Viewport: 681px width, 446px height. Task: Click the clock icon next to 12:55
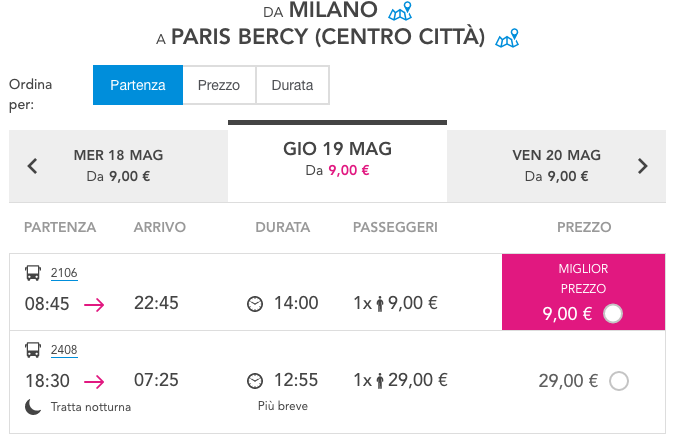[255, 381]
